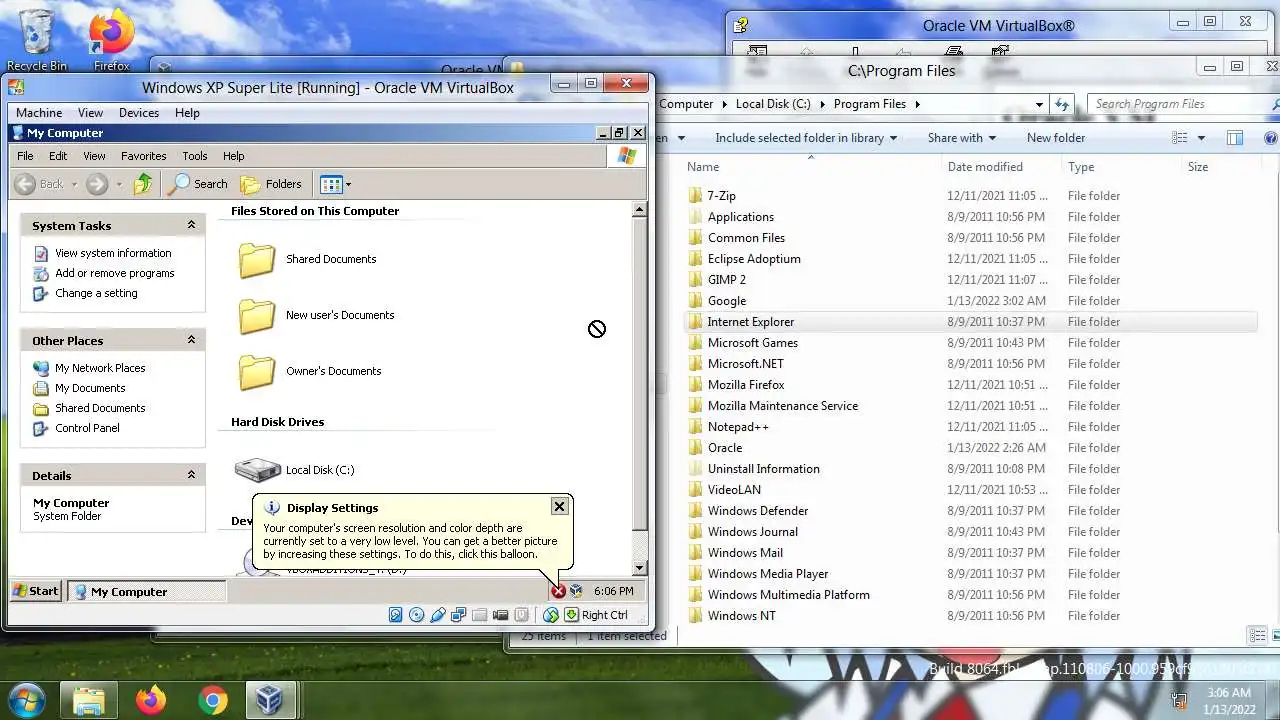Click the shared folders icon in VirtualBox status bar
The image size is (1280, 720).
(x=480, y=615)
